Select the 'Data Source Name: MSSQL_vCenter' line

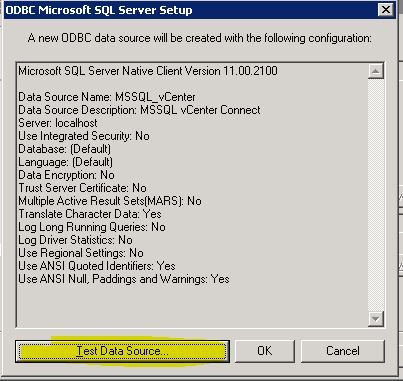pyautogui.click(x=107, y=97)
